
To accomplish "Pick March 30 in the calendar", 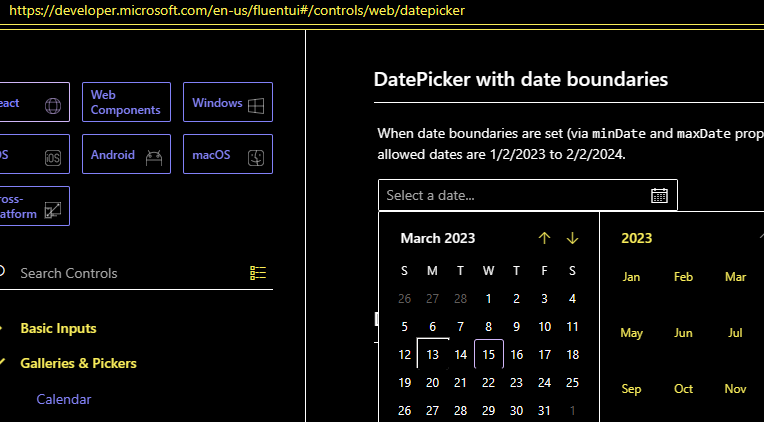I will pyautogui.click(x=516, y=410).
